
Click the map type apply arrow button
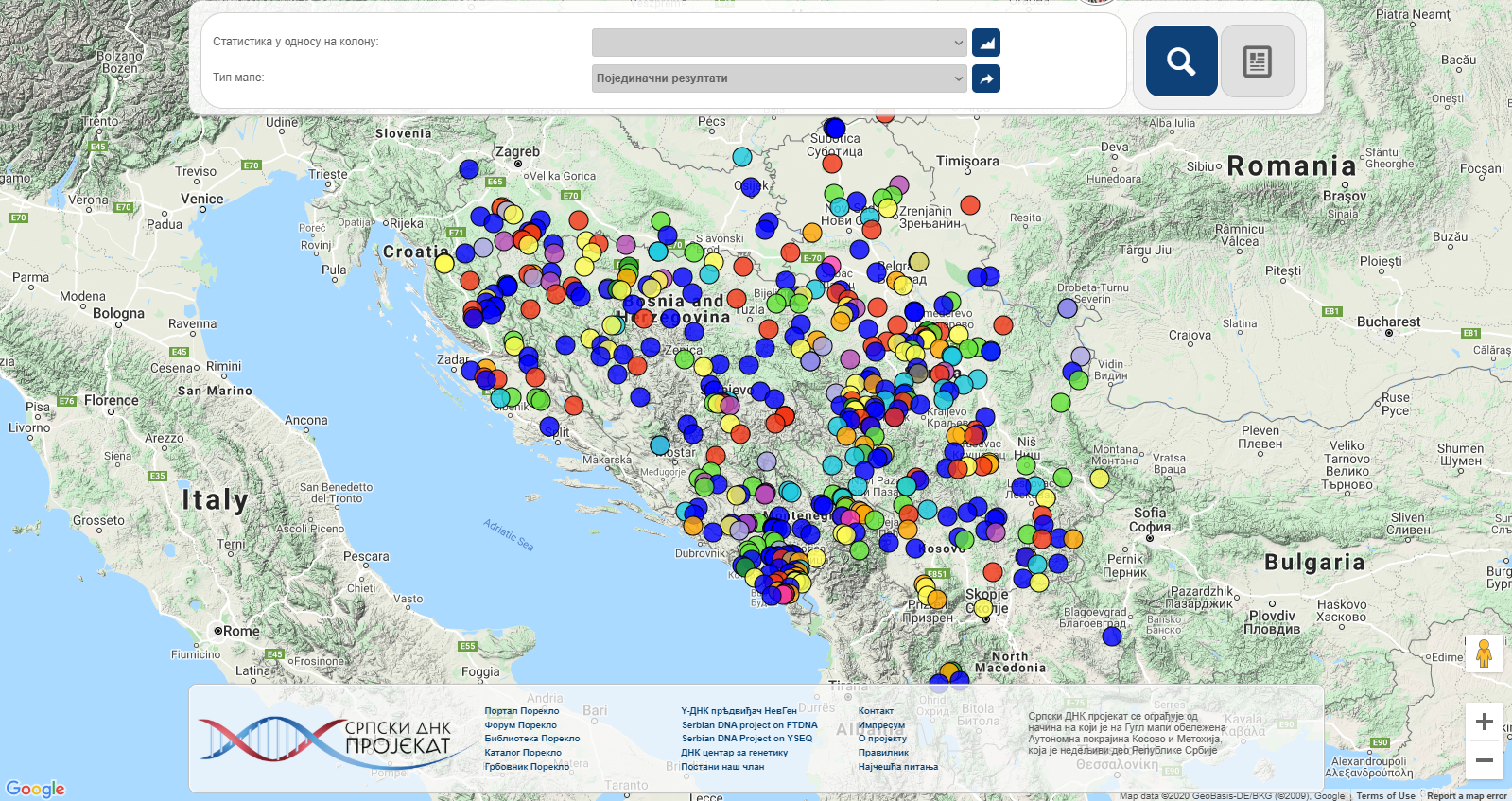[986, 78]
